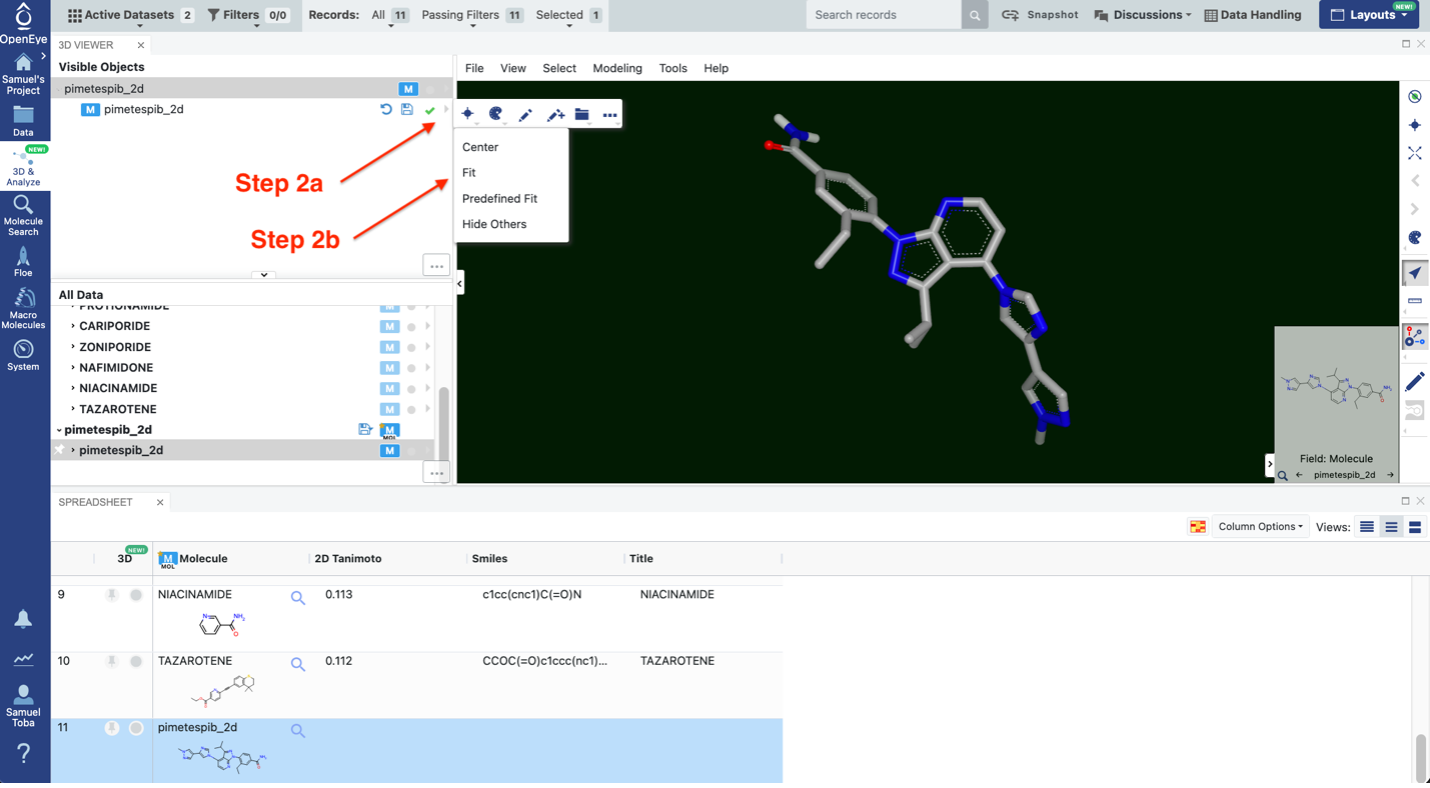Viewport: 1430px width, 788px height.
Task: Open the notifications bell icon
Action: 23,619
